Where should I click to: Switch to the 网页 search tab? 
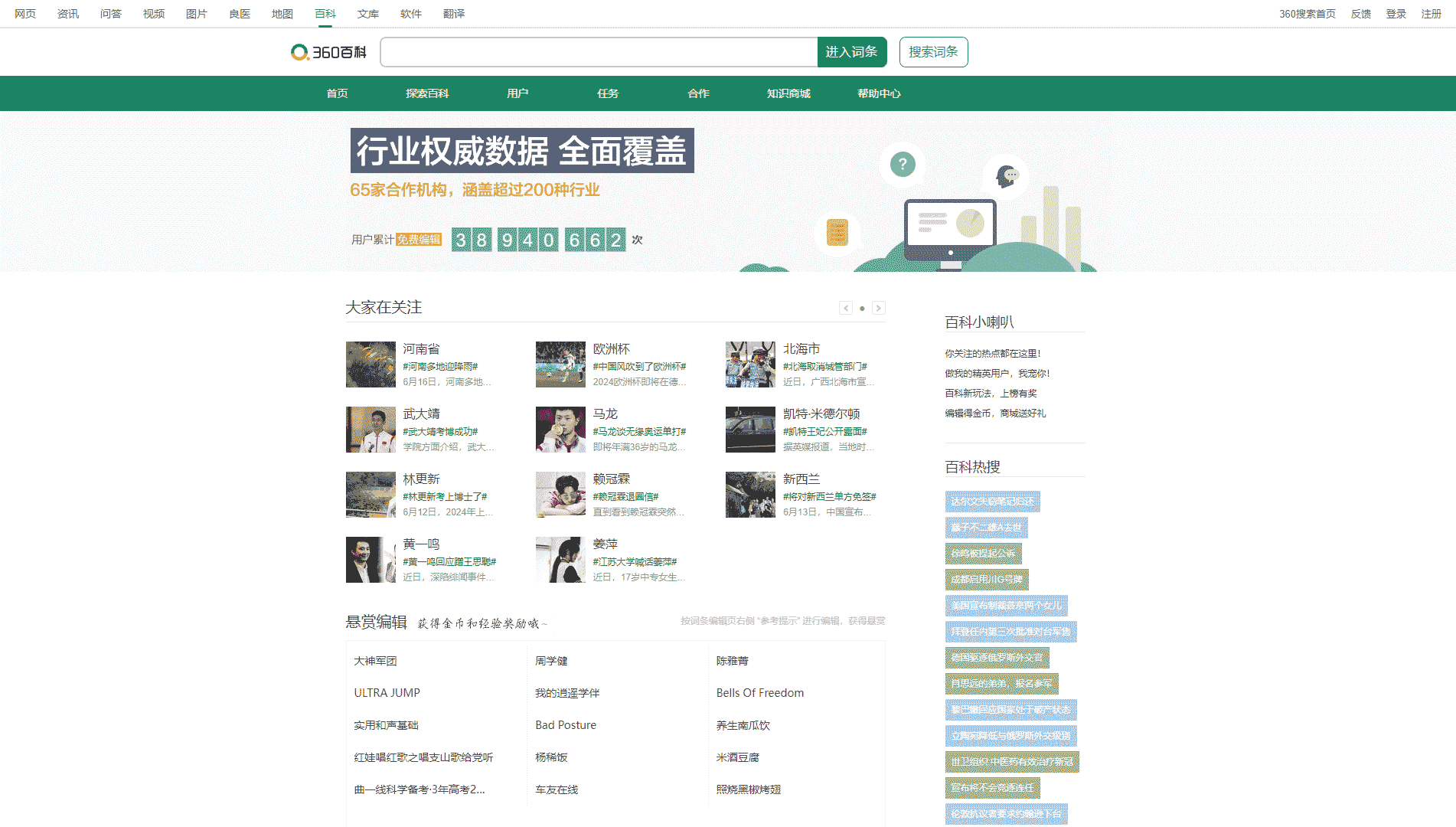(25, 14)
